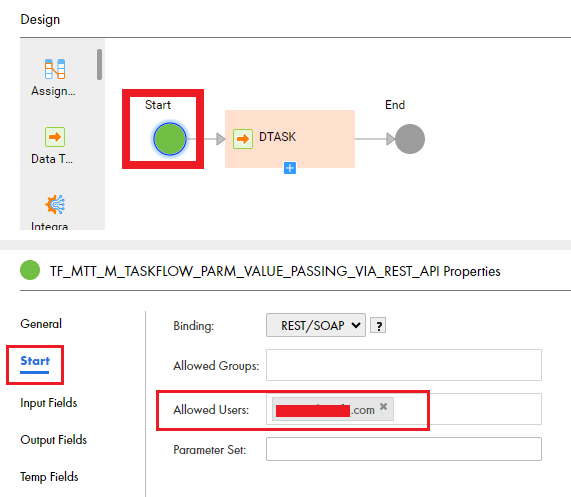Click the Parameter Set label

pos(210,450)
